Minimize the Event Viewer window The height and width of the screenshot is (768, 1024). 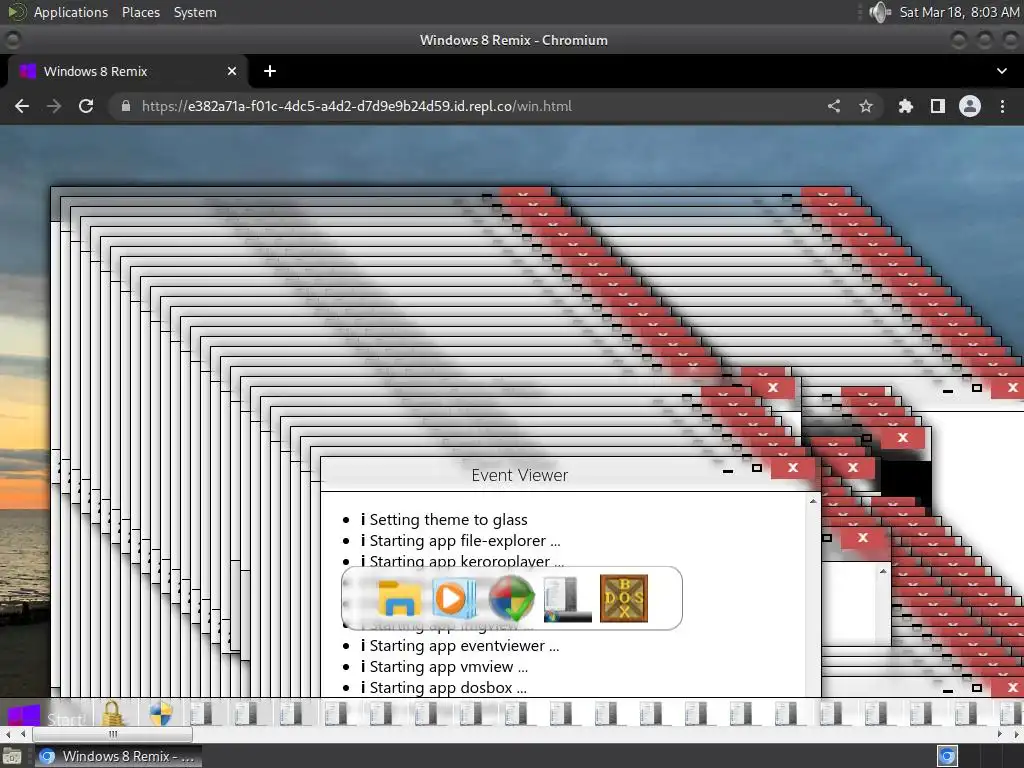tap(728, 470)
